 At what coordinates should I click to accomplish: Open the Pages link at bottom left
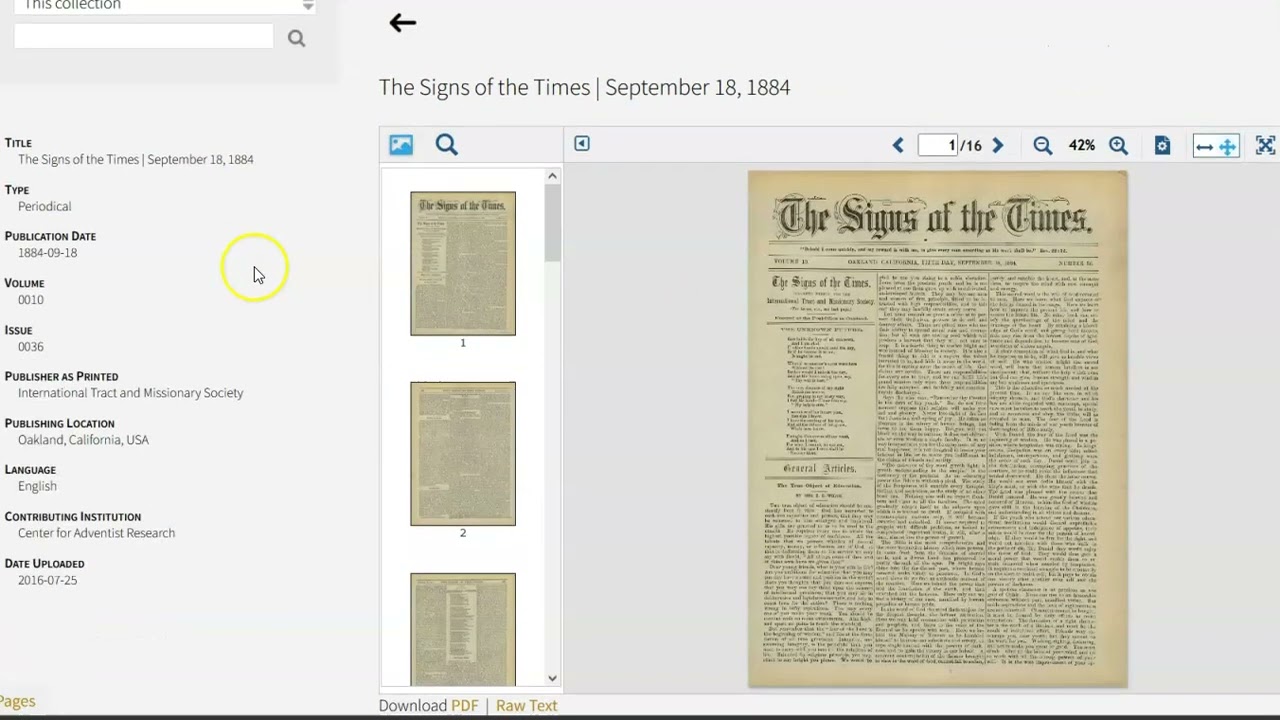(17, 701)
